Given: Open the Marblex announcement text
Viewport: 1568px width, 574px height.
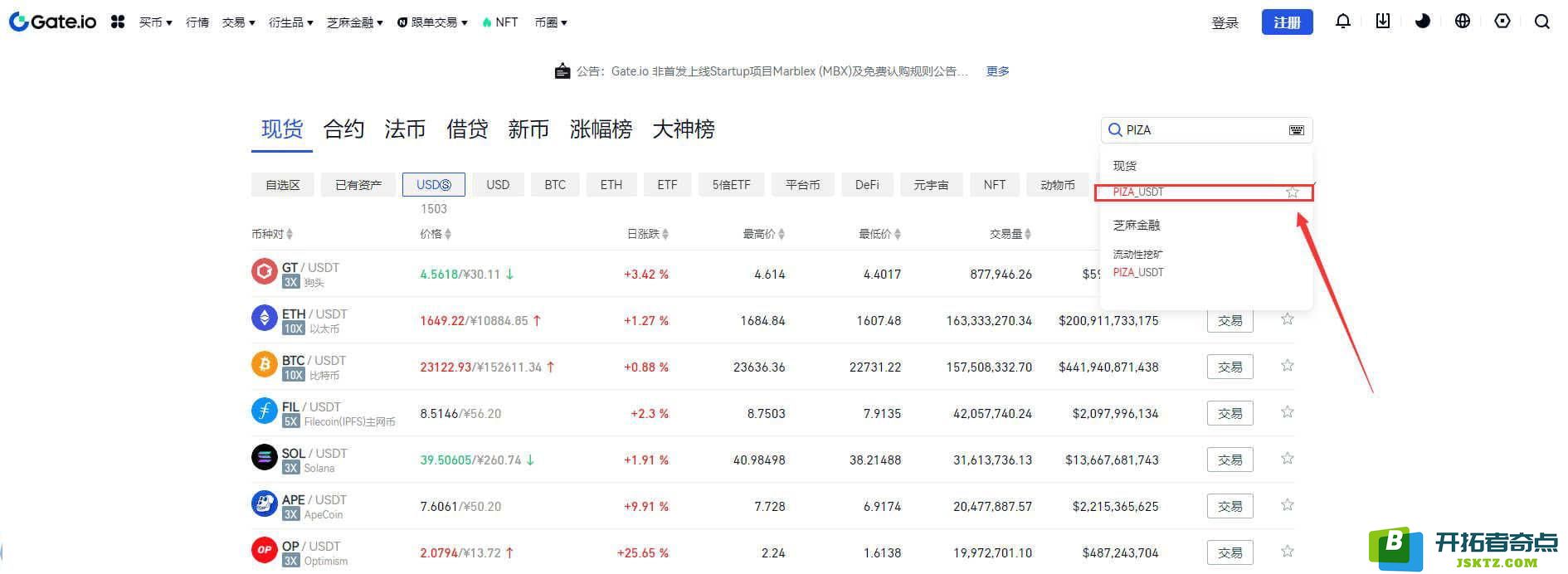Looking at the screenshot, I should click(x=772, y=71).
